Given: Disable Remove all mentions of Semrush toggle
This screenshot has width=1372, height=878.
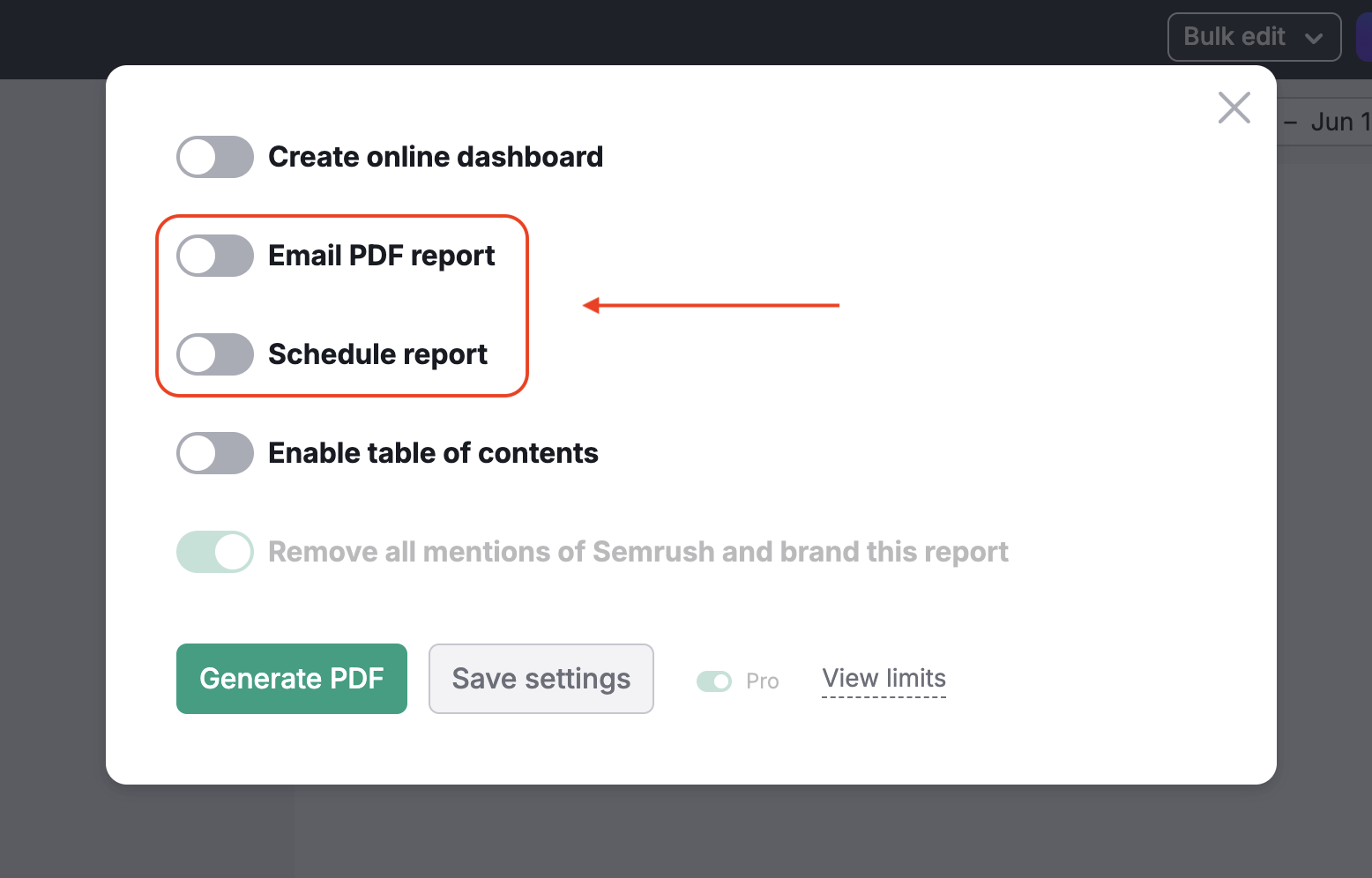Looking at the screenshot, I should click(x=214, y=552).
